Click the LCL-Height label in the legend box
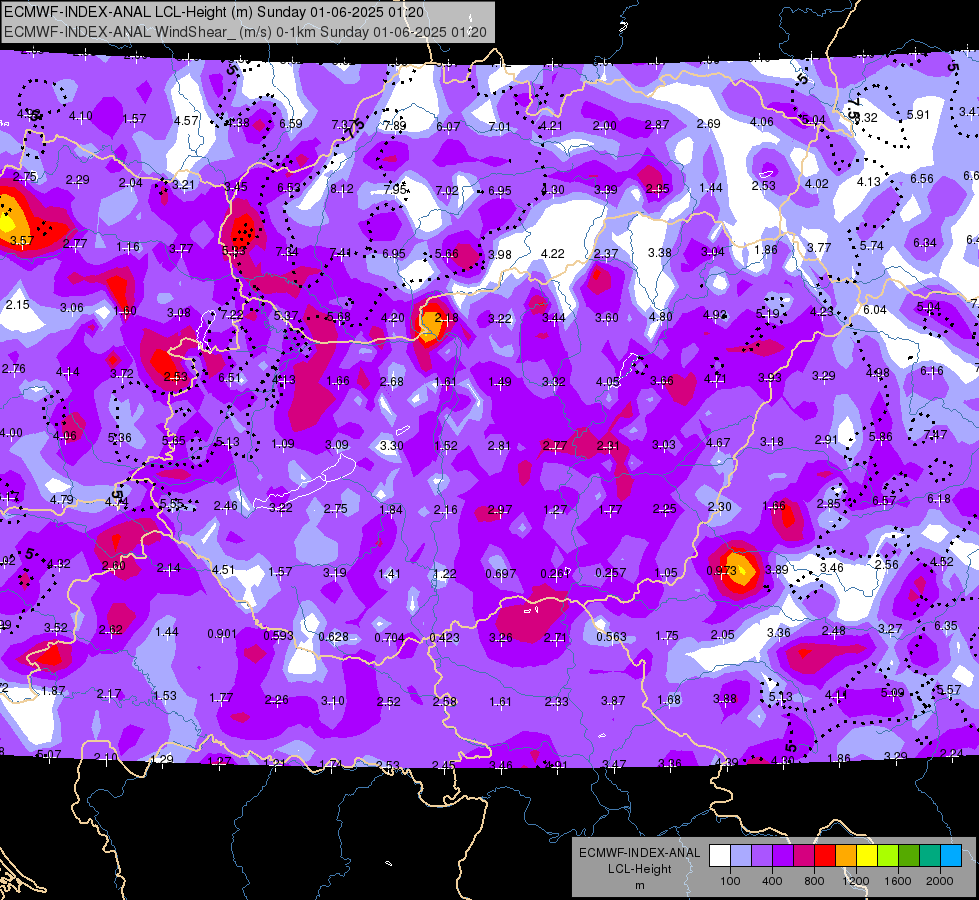This screenshot has height=900, width=979. (639, 869)
